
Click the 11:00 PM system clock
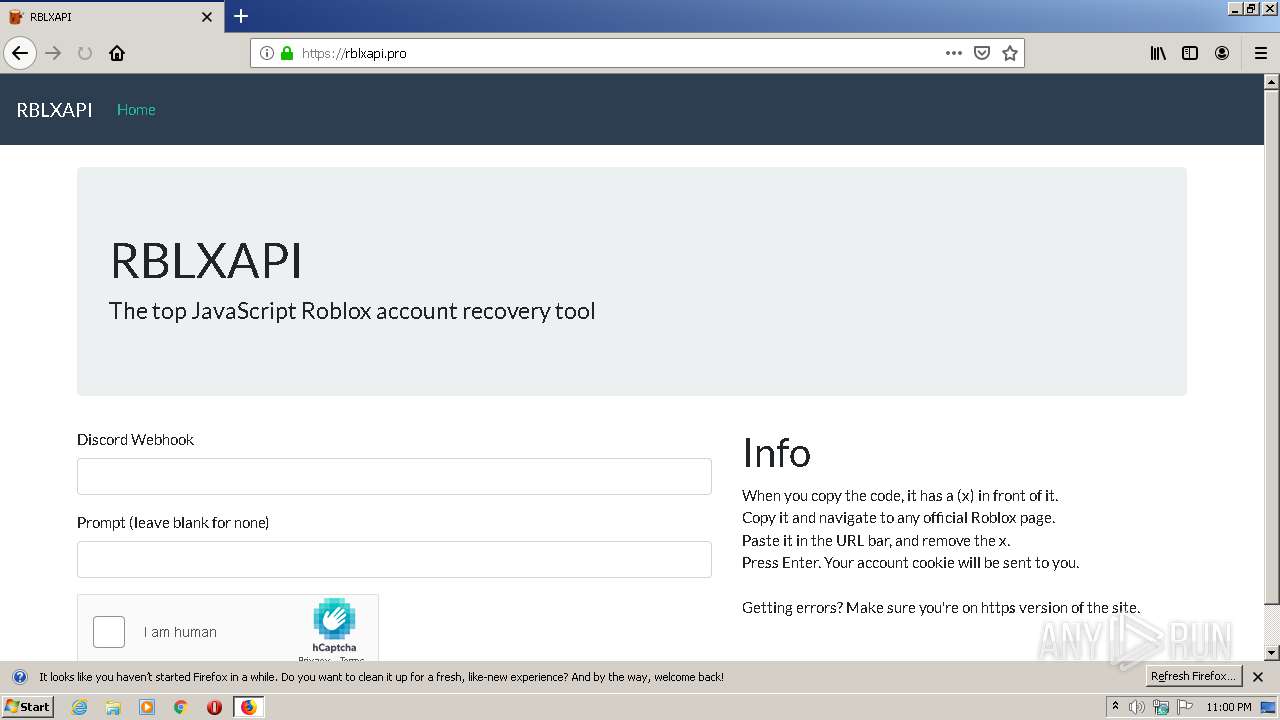[x=1229, y=707]
